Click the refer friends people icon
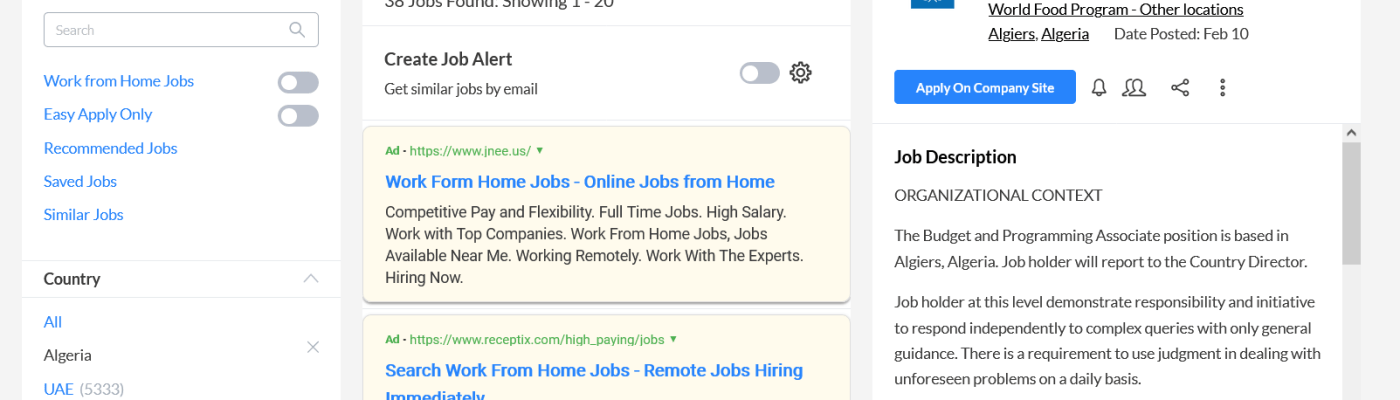Viewport: 1400px width, 400px height. point(1134,88)
